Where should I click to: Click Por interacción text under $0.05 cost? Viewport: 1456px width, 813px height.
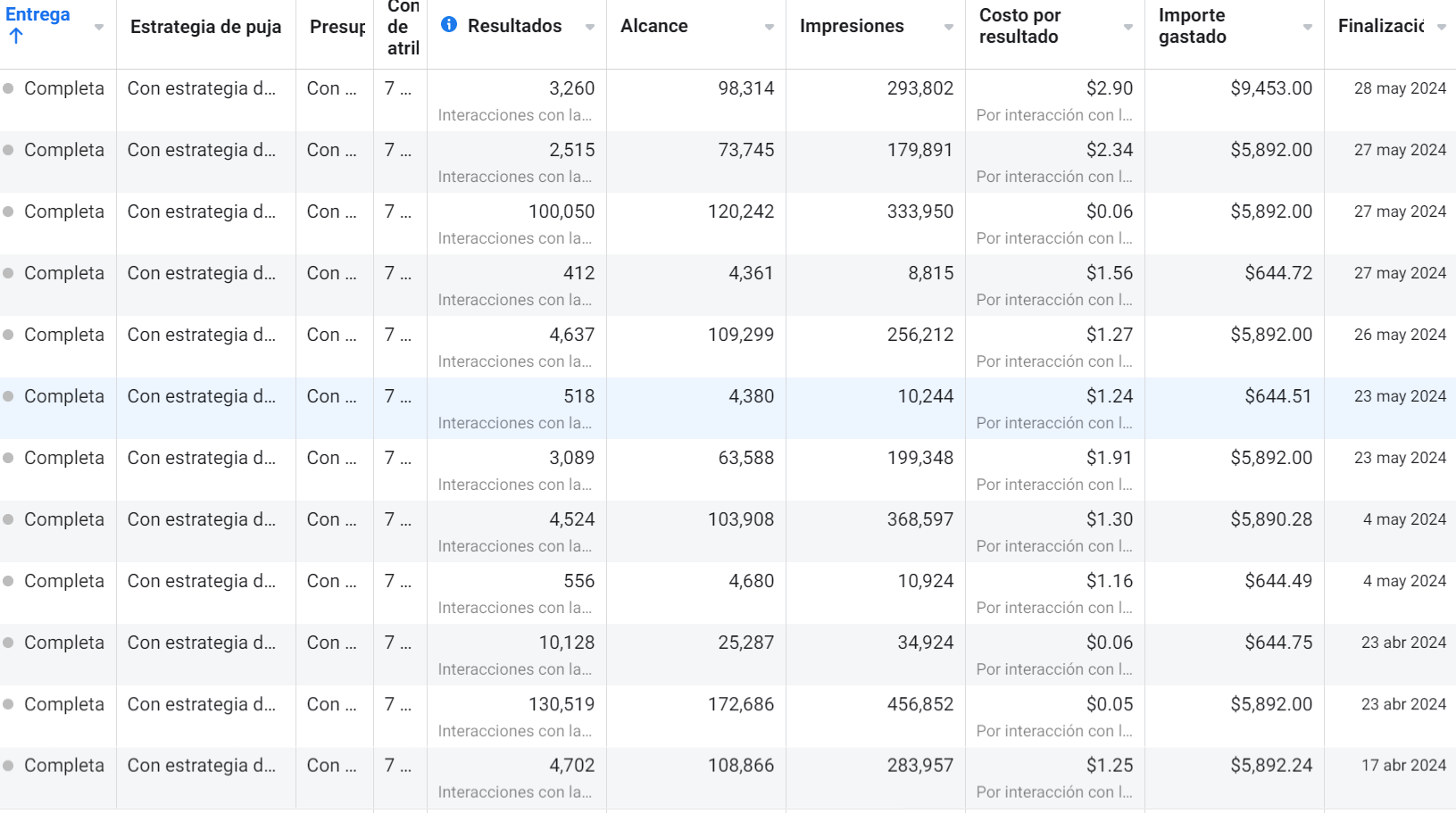tap(1053, 731)
